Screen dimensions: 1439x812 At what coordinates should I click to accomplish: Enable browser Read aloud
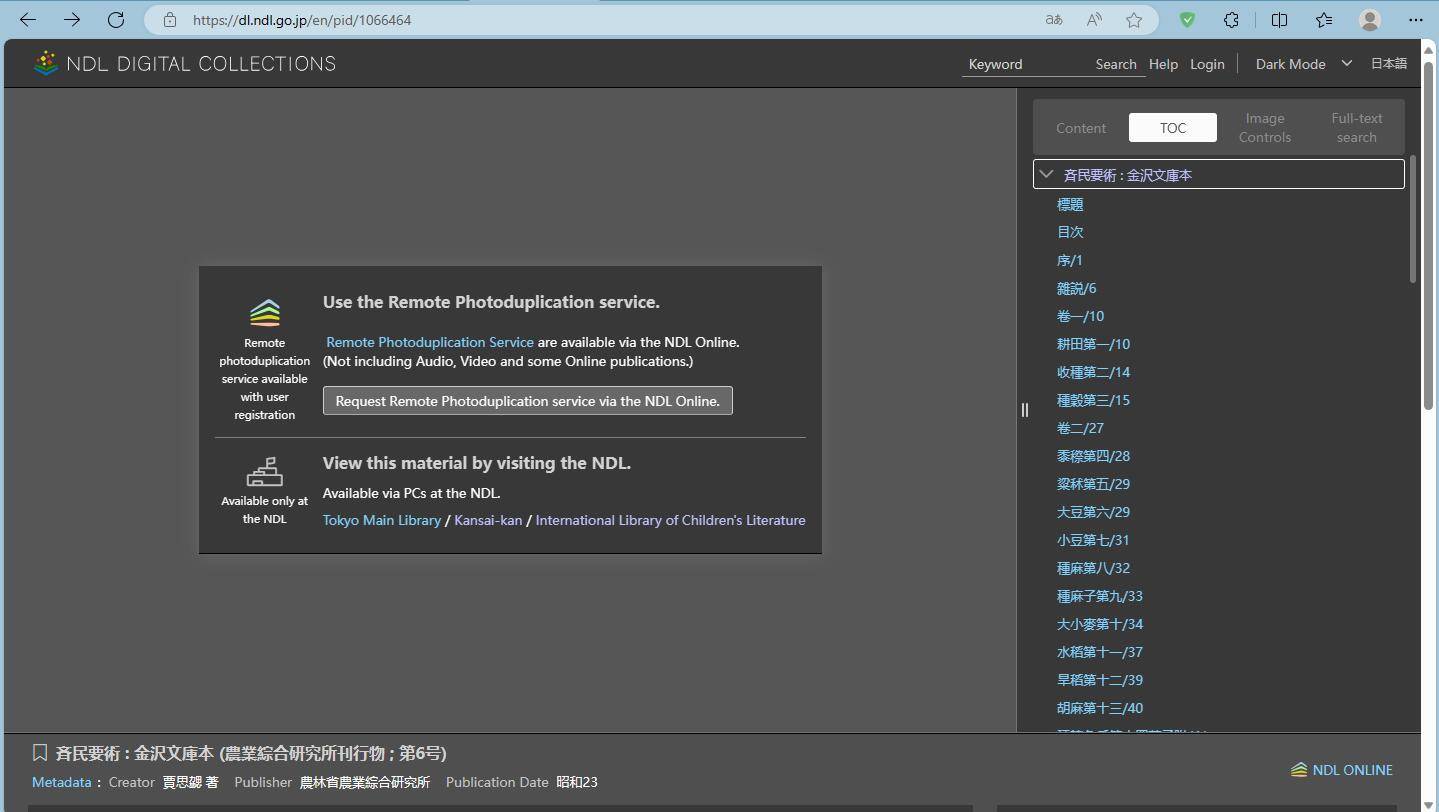pos(1094,20)
